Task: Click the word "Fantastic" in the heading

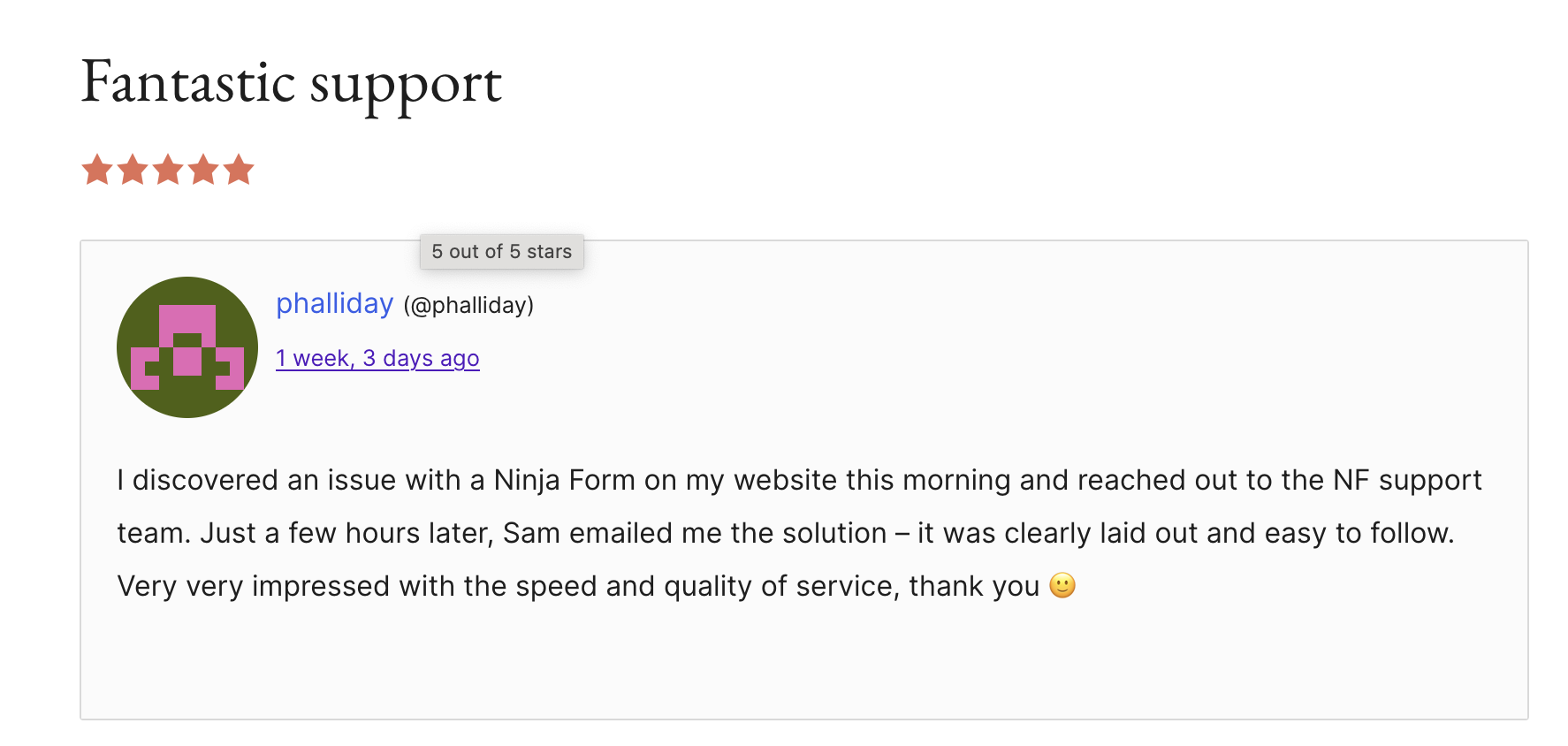Action: (188, 83)
